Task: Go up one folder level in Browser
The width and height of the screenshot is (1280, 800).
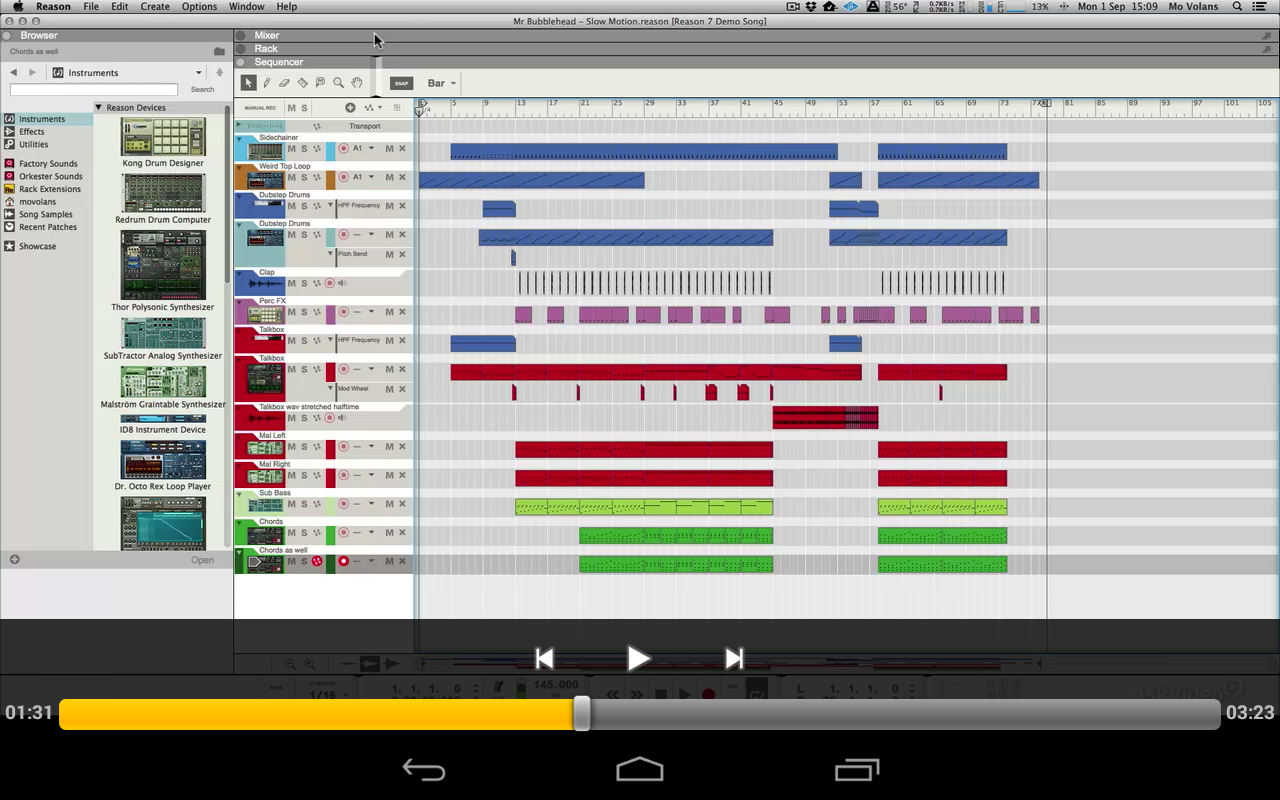Action: pos(220,73)
